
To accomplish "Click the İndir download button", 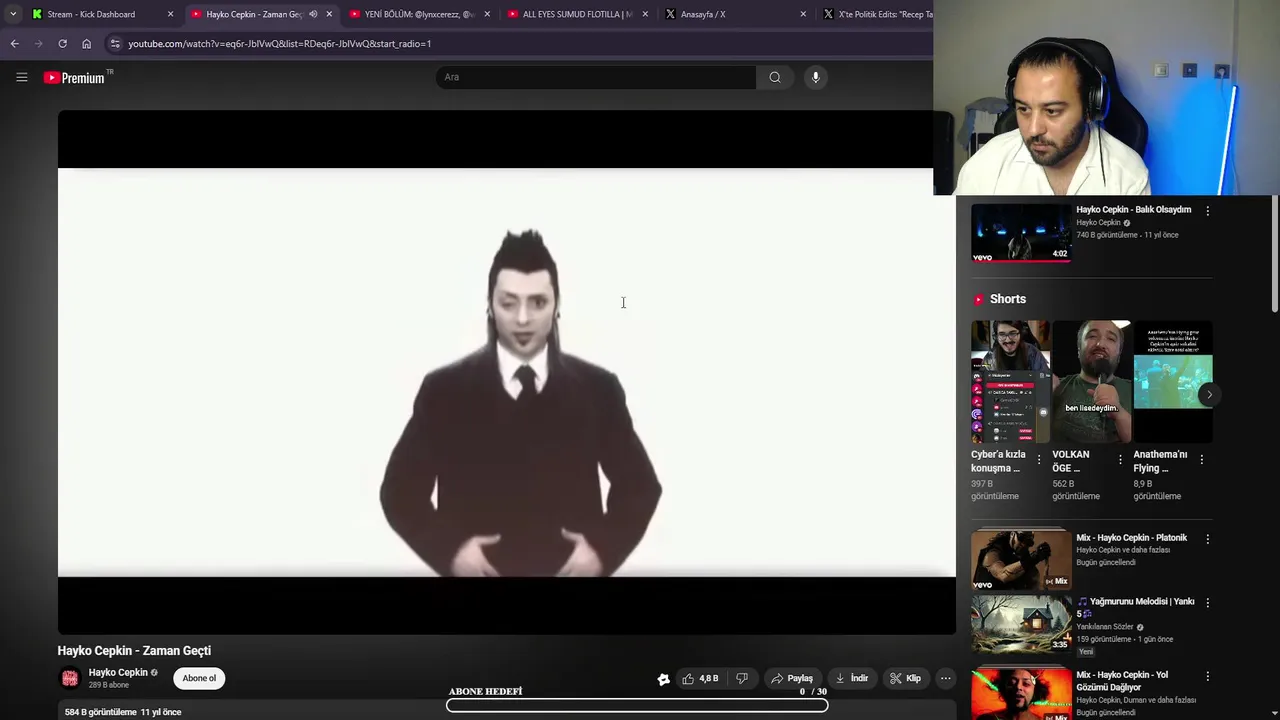I will click(851, 678).
